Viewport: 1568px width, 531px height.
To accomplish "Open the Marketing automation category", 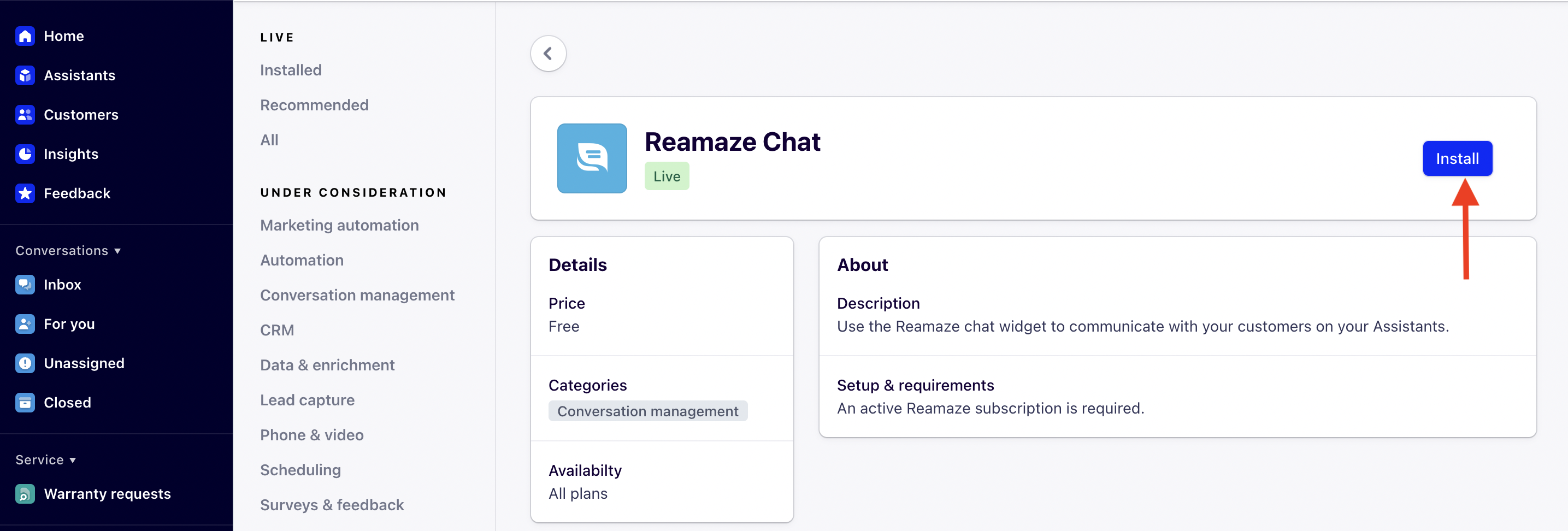I will pos(339,225).
